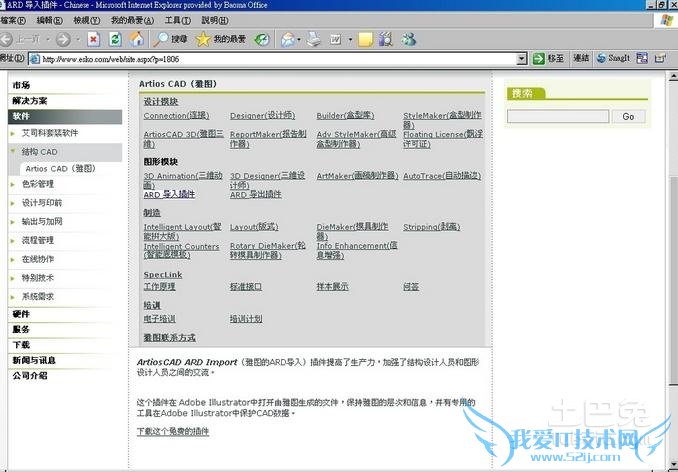Image resolution: width=678 pixels, height=472 pixels.
Task: Open dropdown arrow next to Back button
Action: tap(48, 40)
